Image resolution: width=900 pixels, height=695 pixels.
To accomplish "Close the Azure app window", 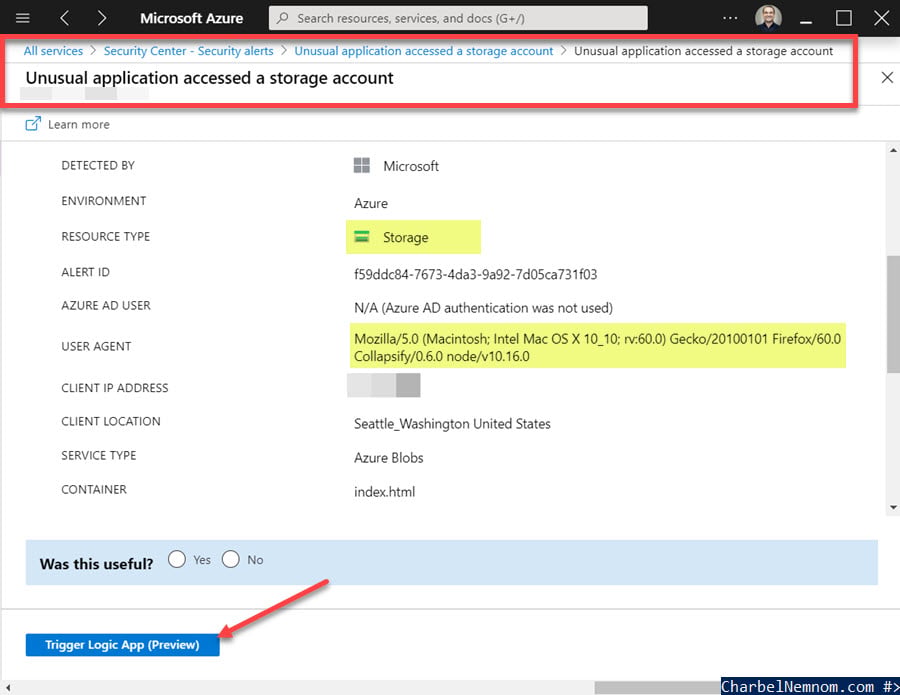I will tap(882, 18).
